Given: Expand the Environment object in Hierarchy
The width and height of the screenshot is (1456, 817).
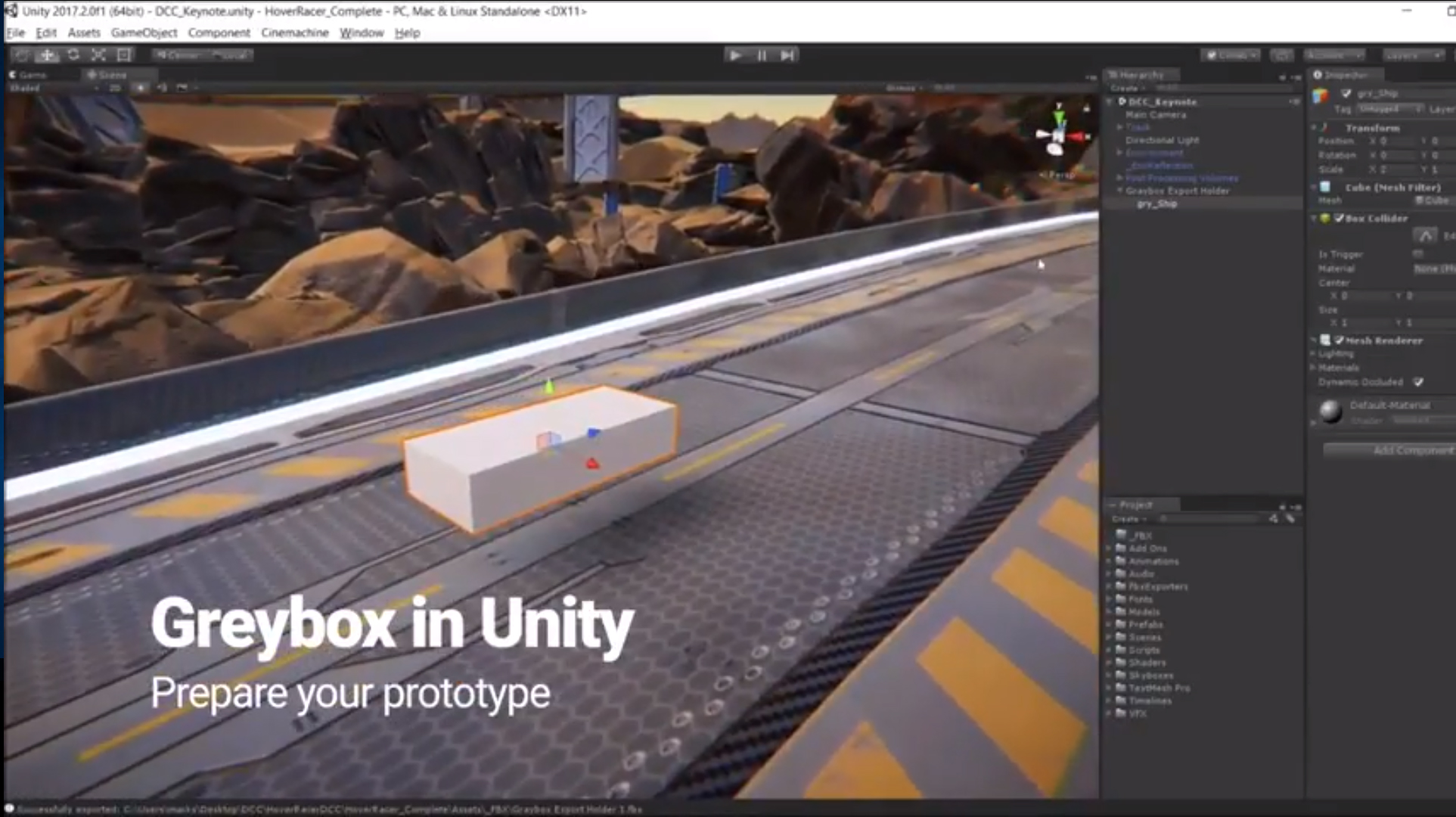Looking at the screenshot, I should click(x=1120, y=153).
